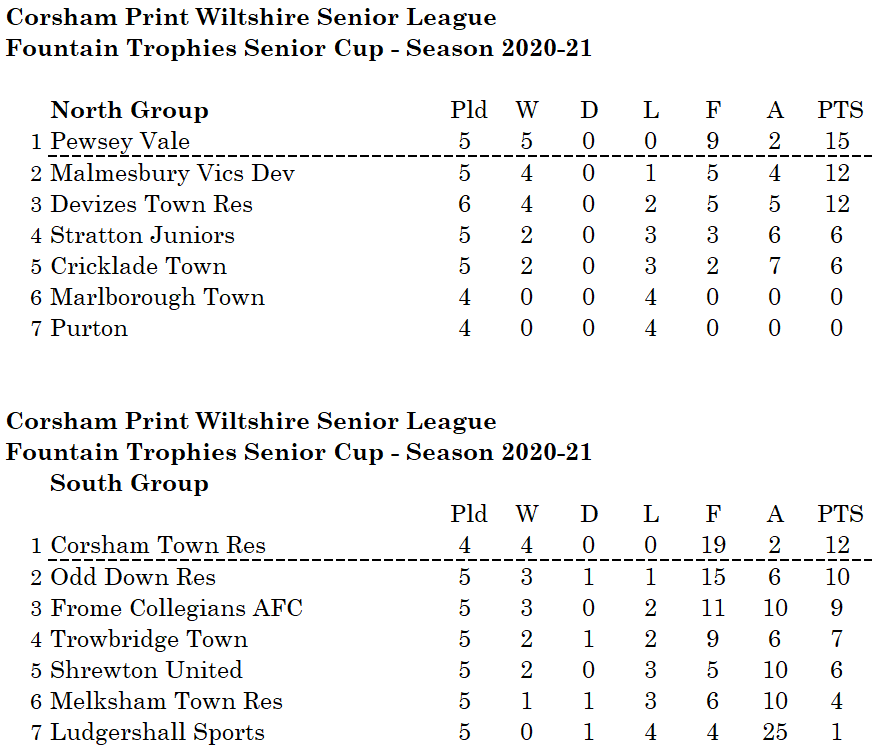Select Frome Collegians AFC entry
This screenshot has width=872, height=747.
(176, 608)
